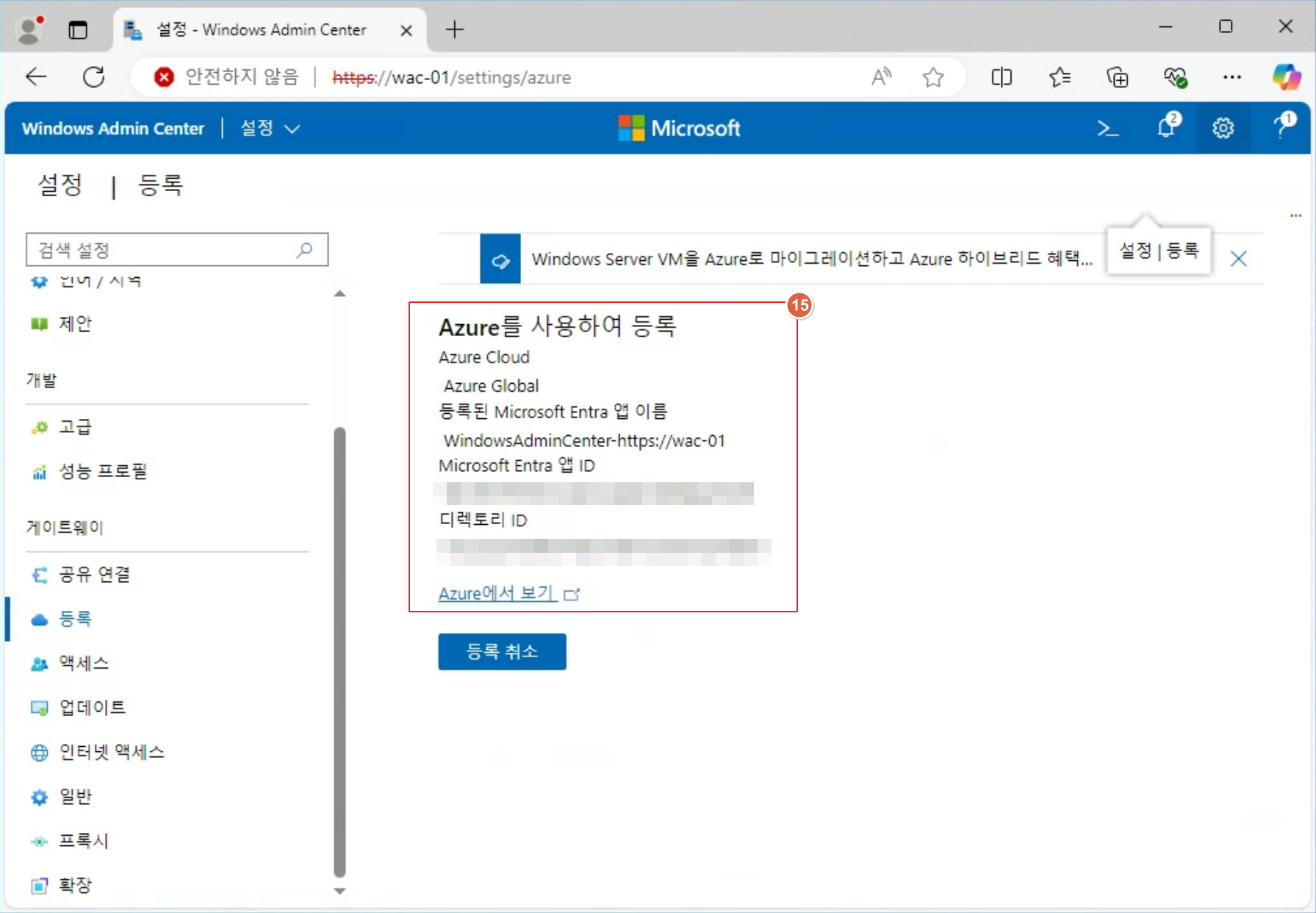The image size is (1316, 913).
Task: Open browser split screen icon
Action: click(1002, 77)
